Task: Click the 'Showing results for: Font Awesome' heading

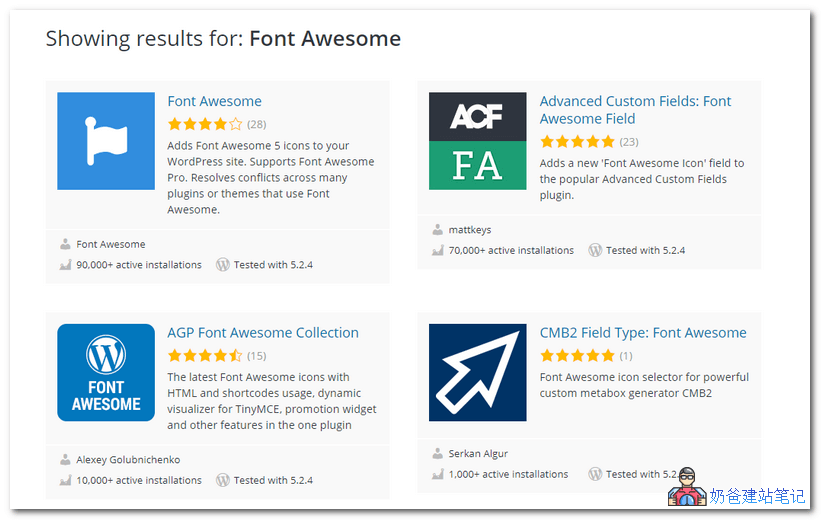Action: 223,39
